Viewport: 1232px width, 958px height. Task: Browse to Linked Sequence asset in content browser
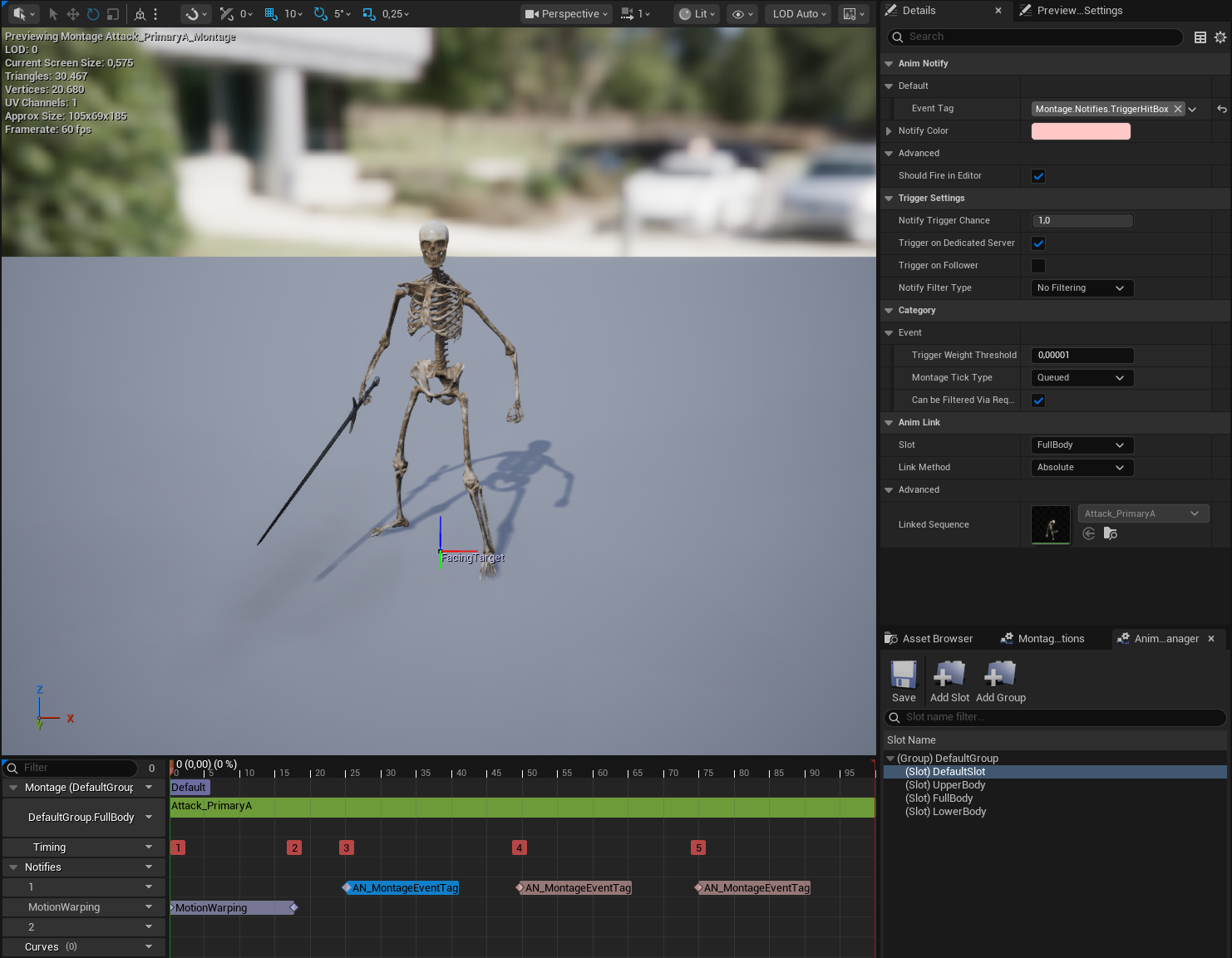(x=1110, y=533)
